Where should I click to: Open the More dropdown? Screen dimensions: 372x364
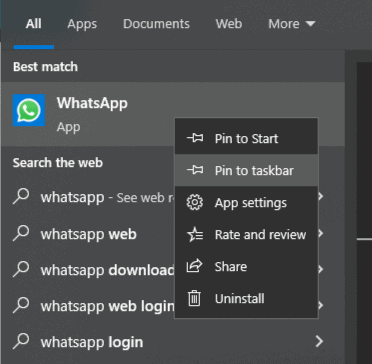(x=292, y=24)
